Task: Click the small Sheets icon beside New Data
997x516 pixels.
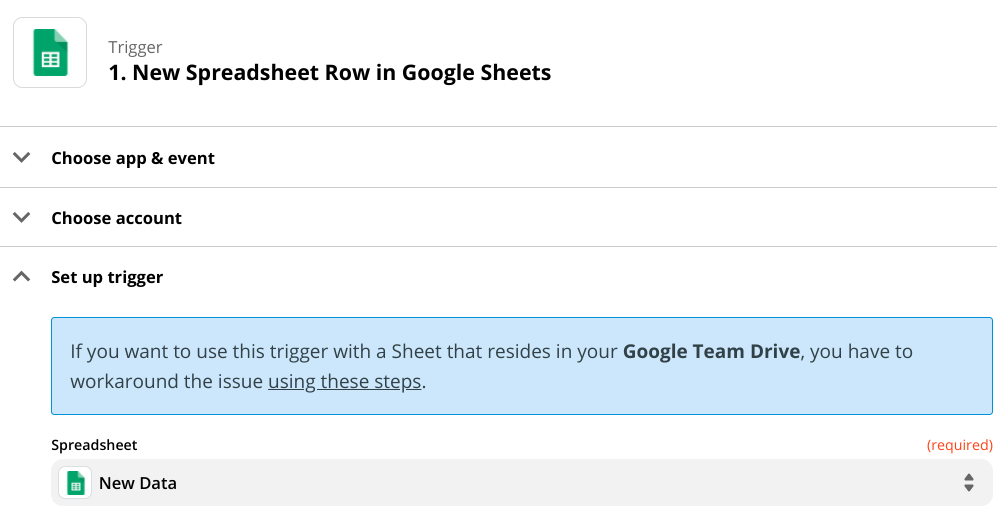Action: tap(75, 483)
